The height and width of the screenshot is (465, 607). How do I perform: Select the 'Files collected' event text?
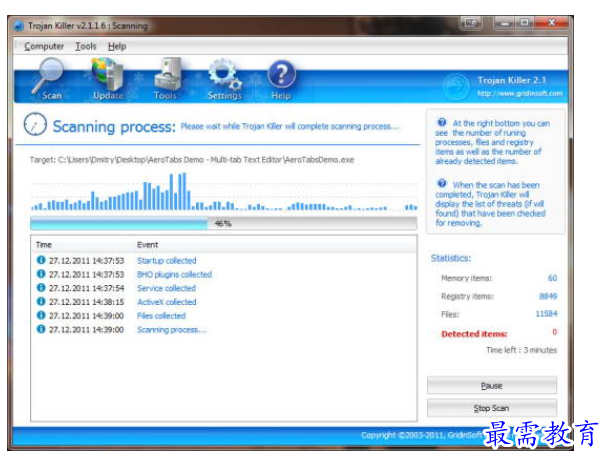coord(161,316)
